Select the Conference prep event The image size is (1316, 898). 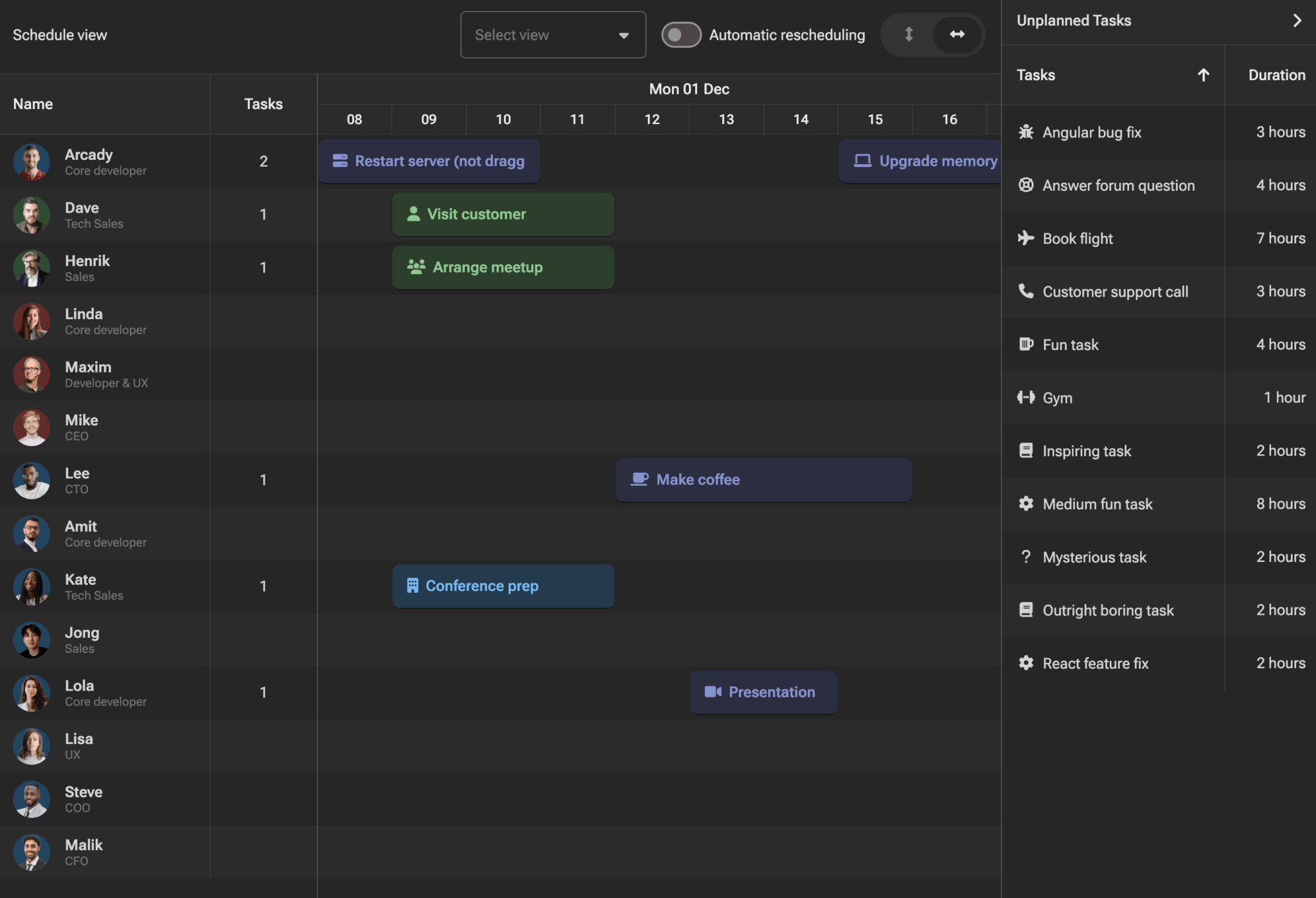point(502,586)
